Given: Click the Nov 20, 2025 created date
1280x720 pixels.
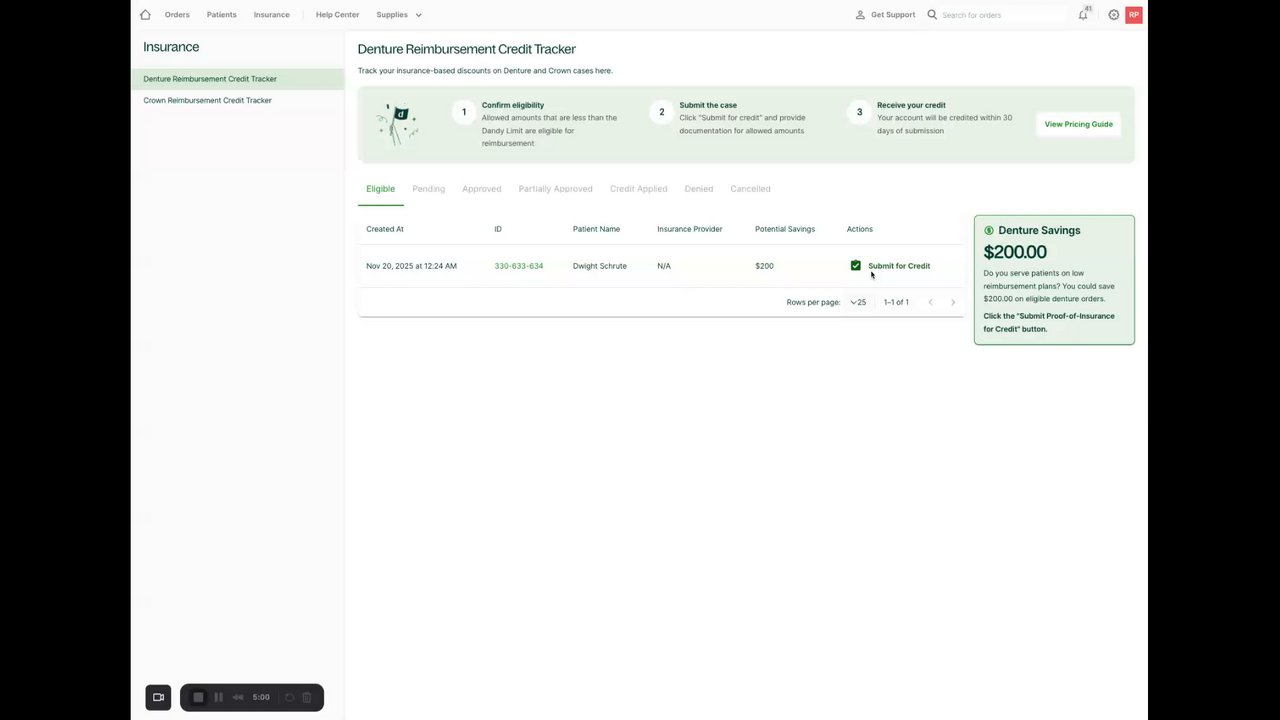Looking at the screenshot, I should (411, 266).
